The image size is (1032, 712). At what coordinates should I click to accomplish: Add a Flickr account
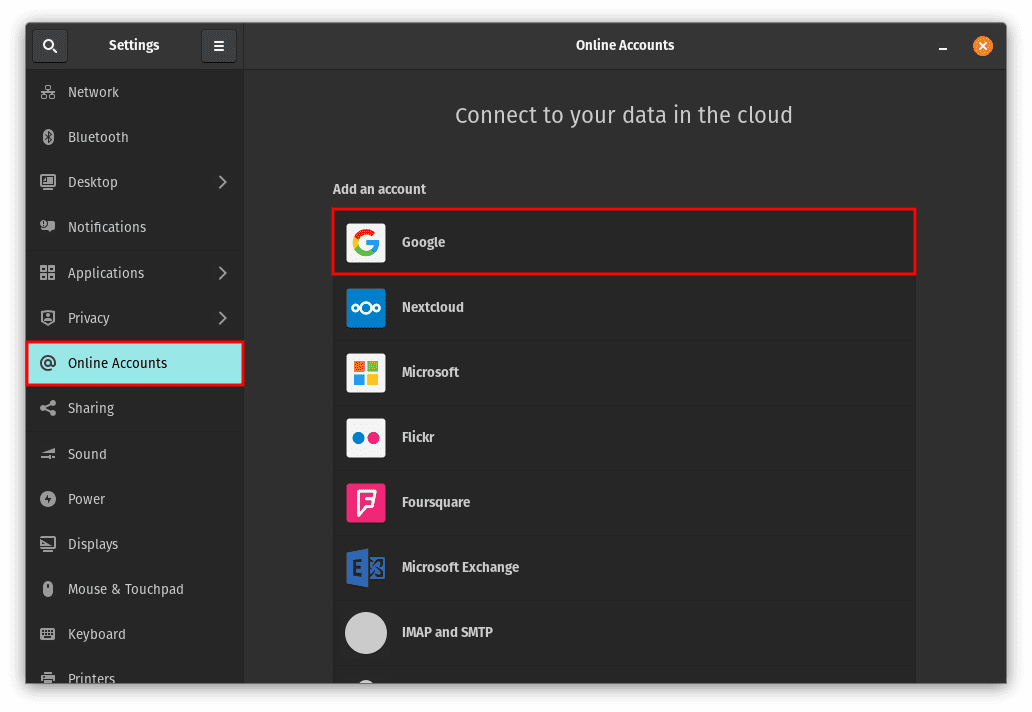pos(624,438)
